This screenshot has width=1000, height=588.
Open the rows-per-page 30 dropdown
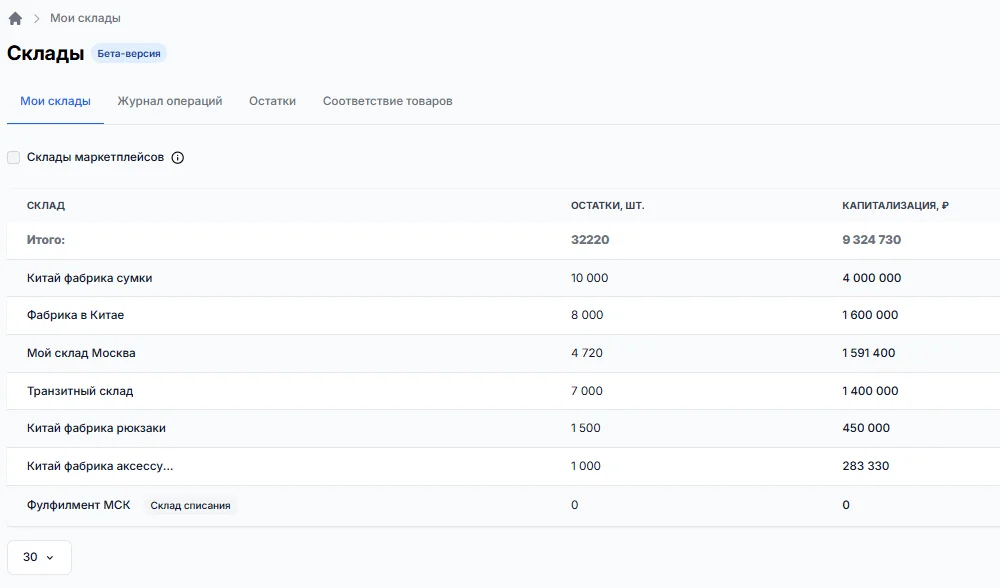[x=39, y=557]
